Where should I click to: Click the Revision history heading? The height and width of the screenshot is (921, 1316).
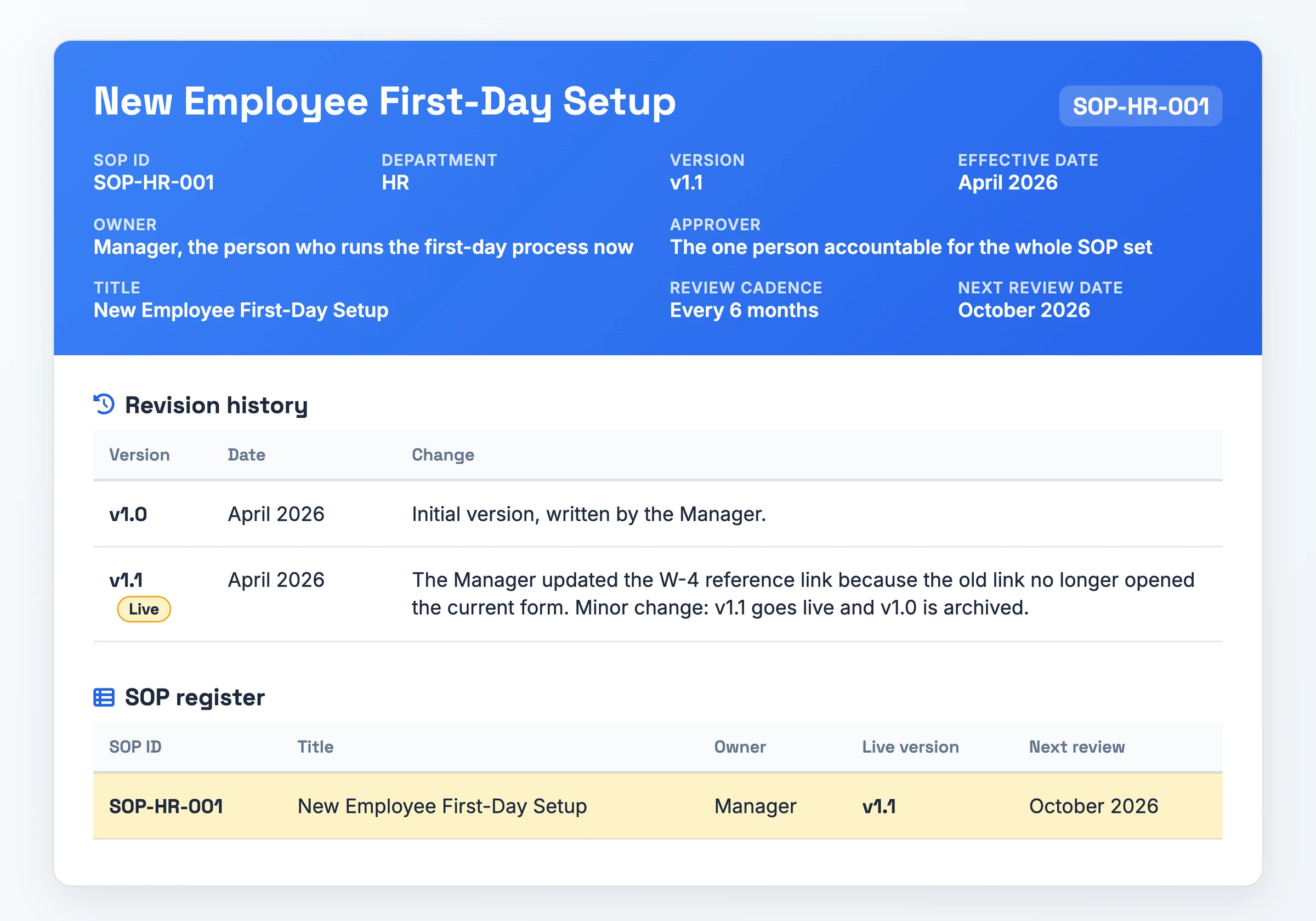[216, 405]
